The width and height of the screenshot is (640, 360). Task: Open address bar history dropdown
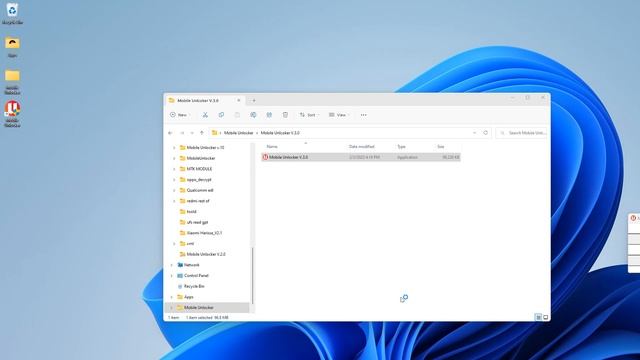tap(474, 133)
